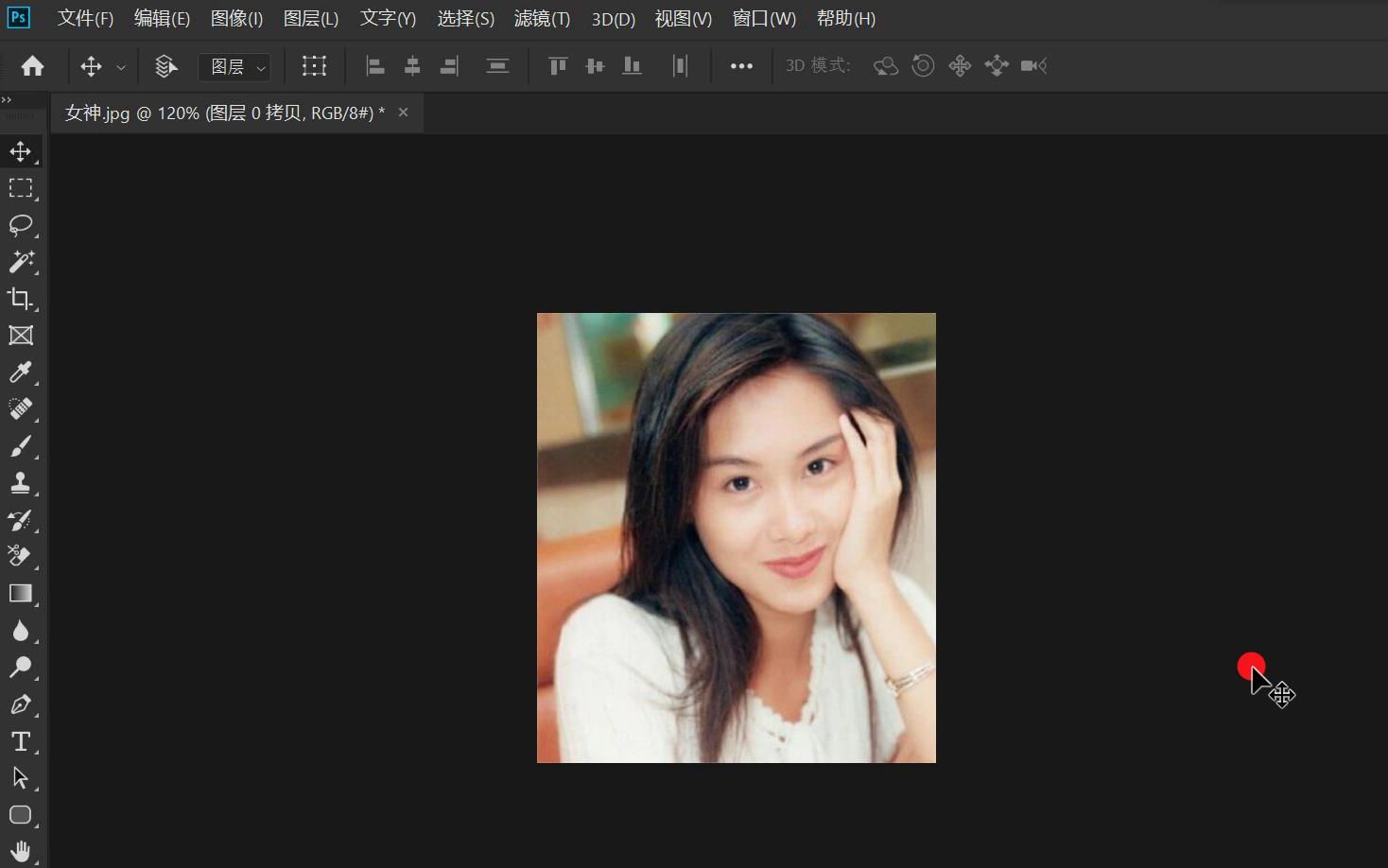Open the 文字(Y) menu
Image resolution: width=1388 pixels, height=868 pixels.
pos(388,18)
